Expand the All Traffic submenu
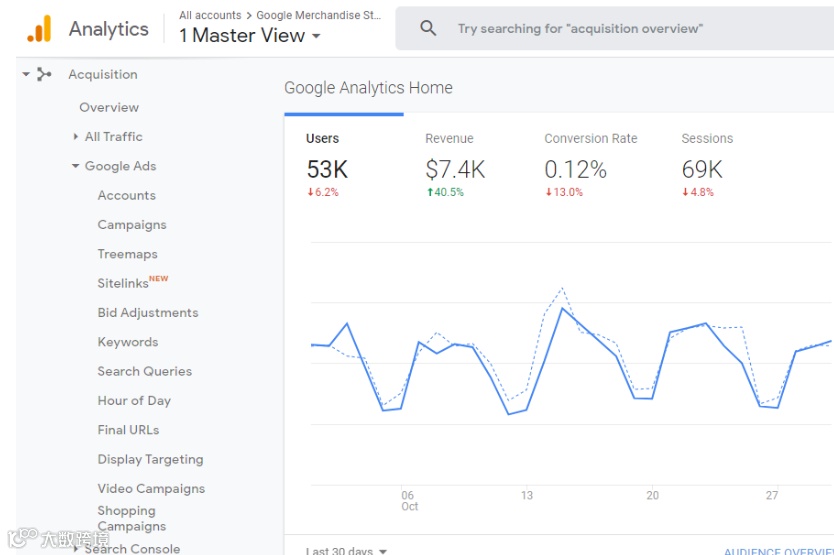This screenshot has height=555, width=834. (76, 137)
